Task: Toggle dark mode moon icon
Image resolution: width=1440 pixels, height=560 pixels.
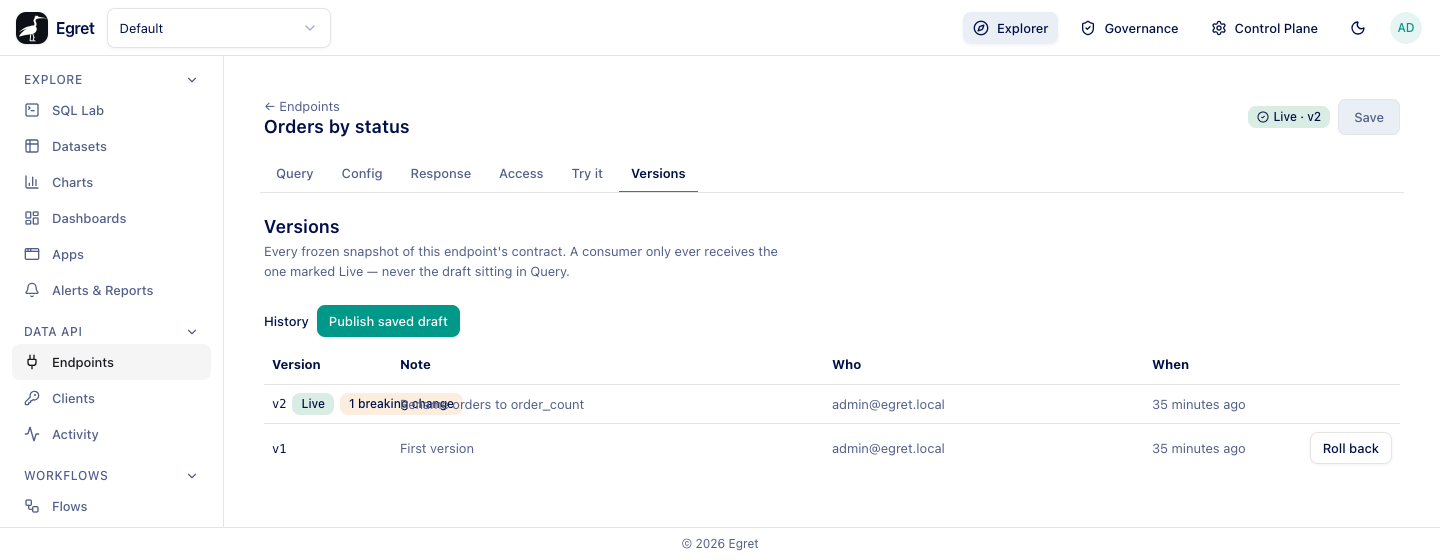Action: point(1358,28)
